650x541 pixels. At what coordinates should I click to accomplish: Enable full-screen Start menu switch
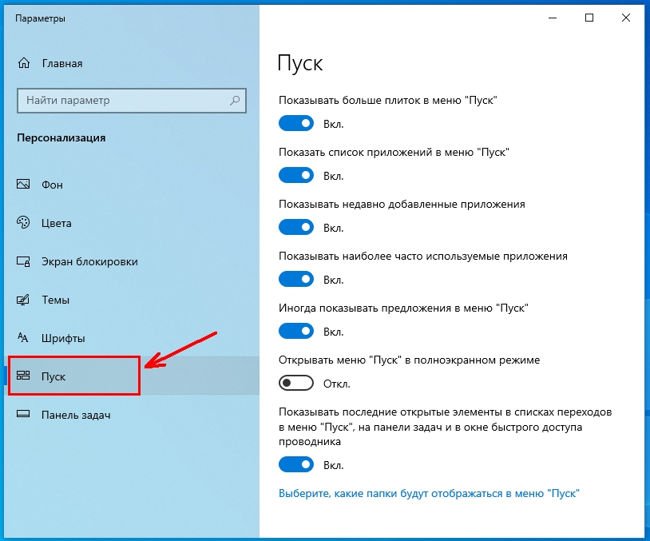pos(296,383)
